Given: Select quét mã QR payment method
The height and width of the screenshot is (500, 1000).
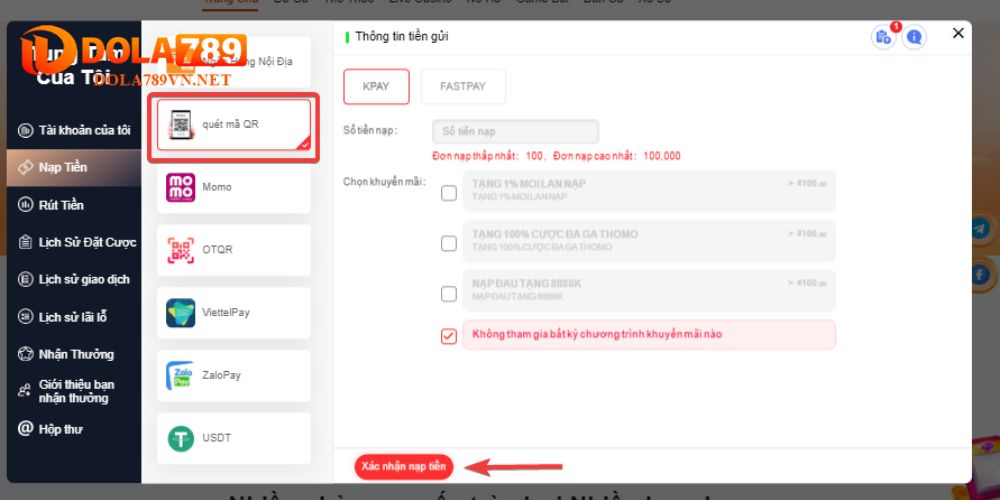Looking at the screenshot, I should tap(233, 125).
